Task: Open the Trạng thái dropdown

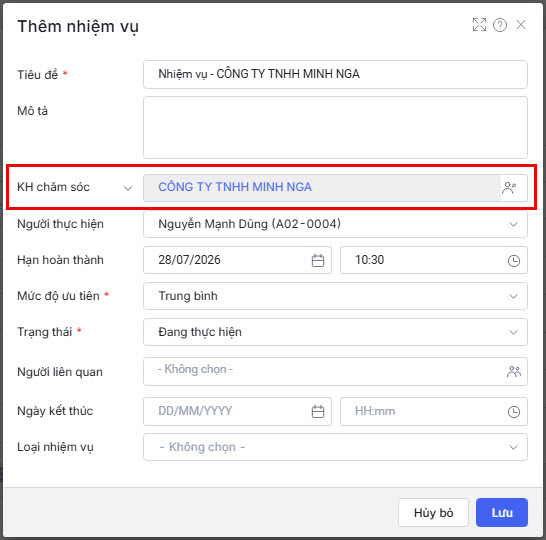Action: coord(335,332)
